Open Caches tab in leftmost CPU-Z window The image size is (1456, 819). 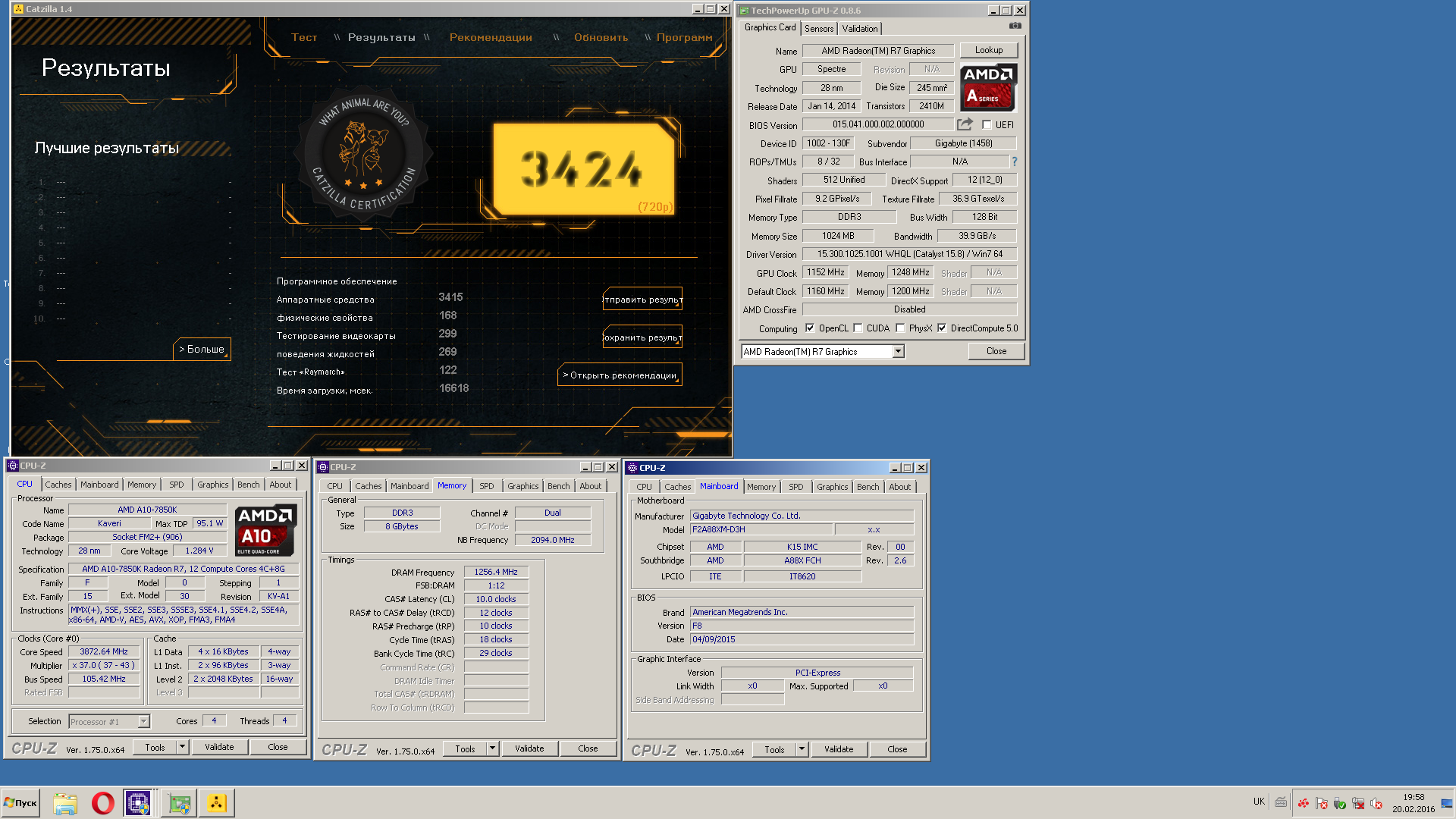58,485
